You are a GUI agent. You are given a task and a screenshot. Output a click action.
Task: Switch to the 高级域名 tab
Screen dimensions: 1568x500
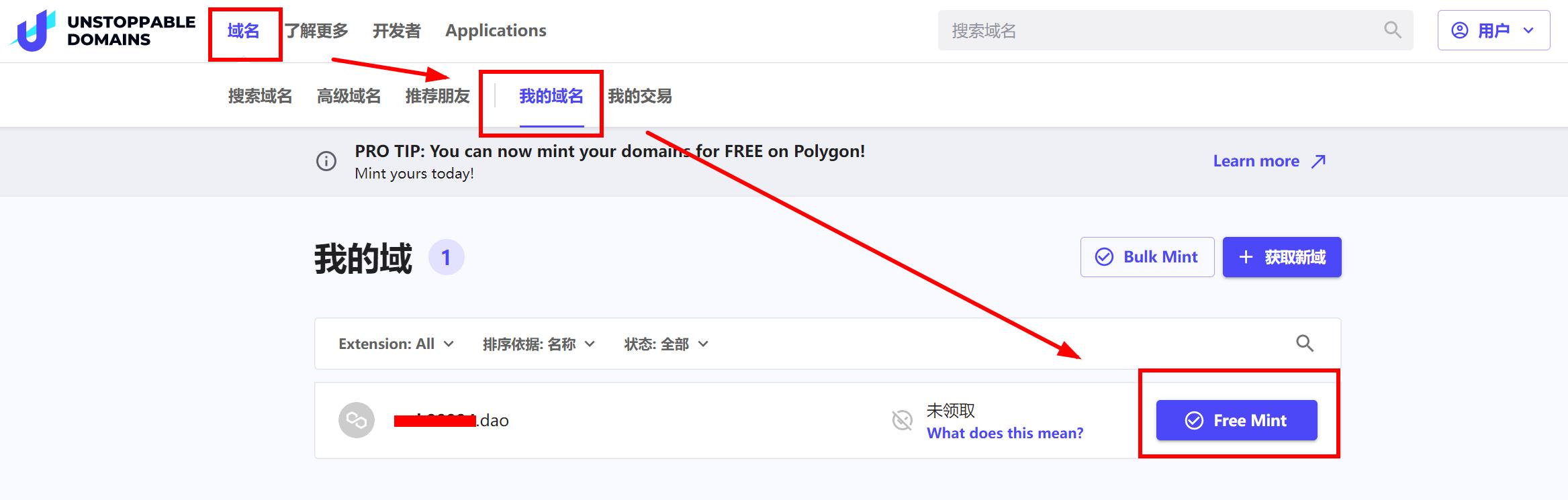point(349,96)
